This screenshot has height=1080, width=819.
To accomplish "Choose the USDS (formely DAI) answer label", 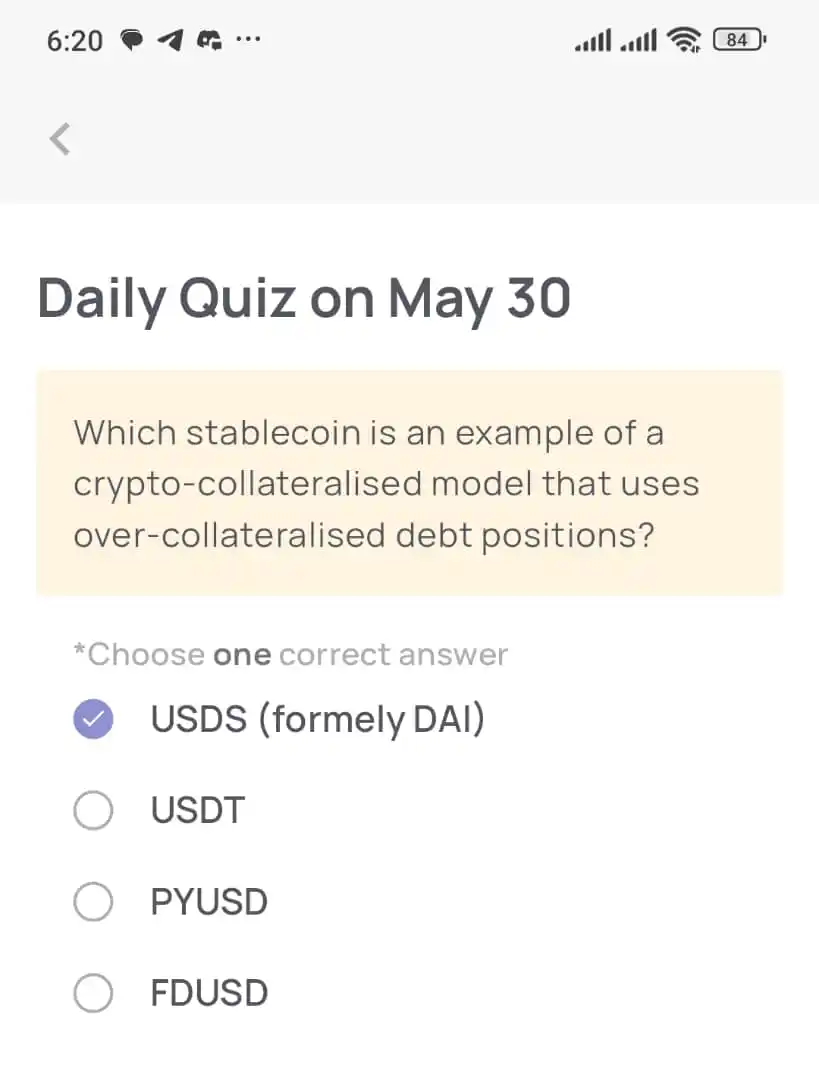I will 318,720.
